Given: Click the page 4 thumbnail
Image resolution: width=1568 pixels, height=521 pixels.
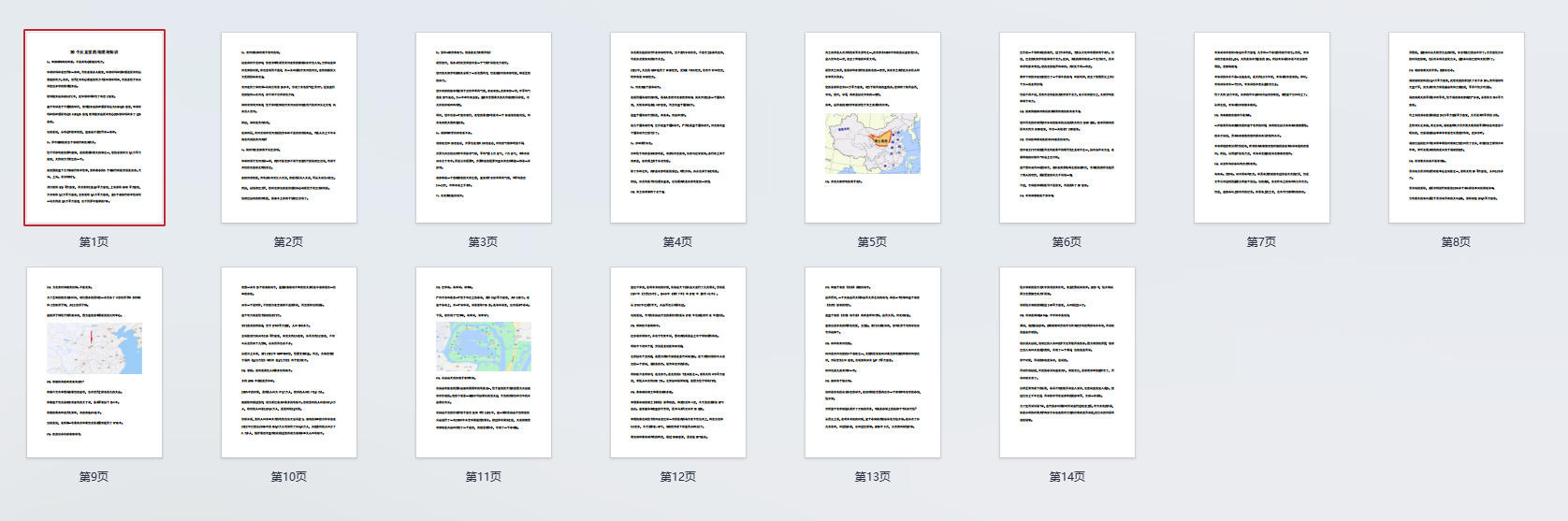Looking at the screenshot, I should (x=678, y=128).
